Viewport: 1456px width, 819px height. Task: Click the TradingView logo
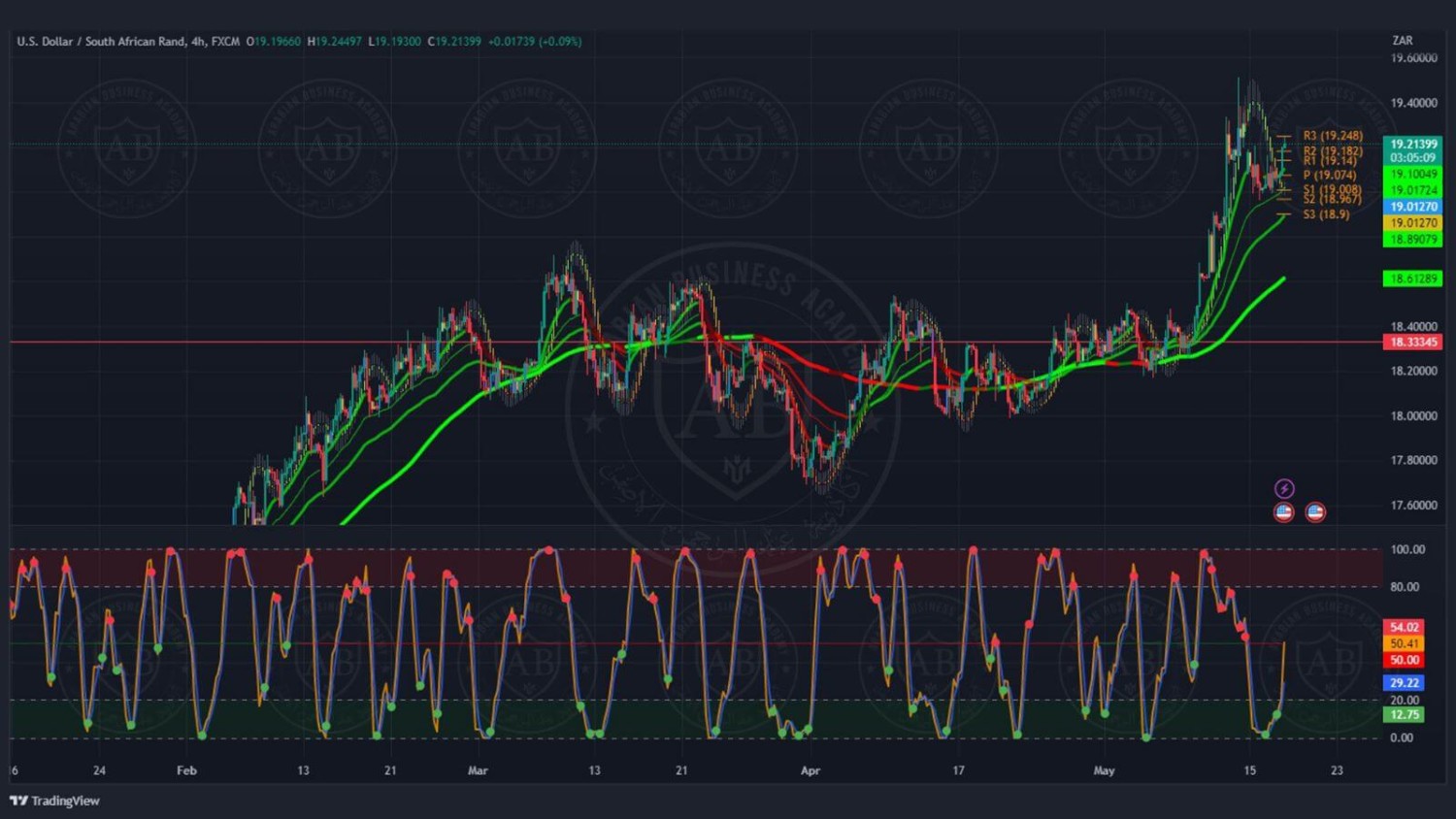(54, 801)
